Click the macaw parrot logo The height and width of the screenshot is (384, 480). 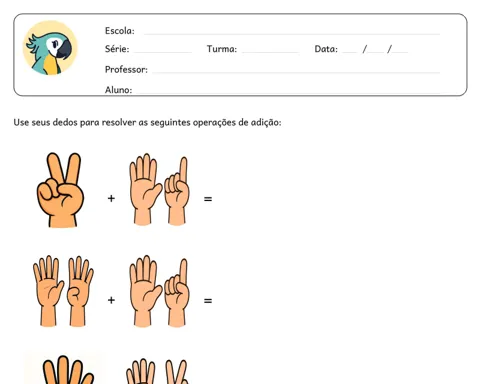point(50,48)
